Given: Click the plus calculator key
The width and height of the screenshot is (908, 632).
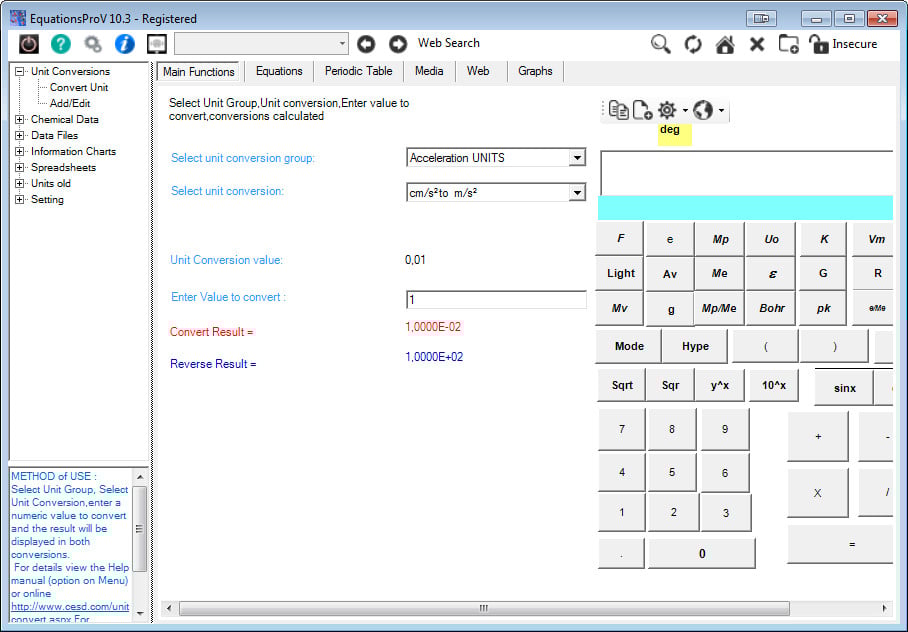Looking at the screenshot, I should [x=818, y=437].
